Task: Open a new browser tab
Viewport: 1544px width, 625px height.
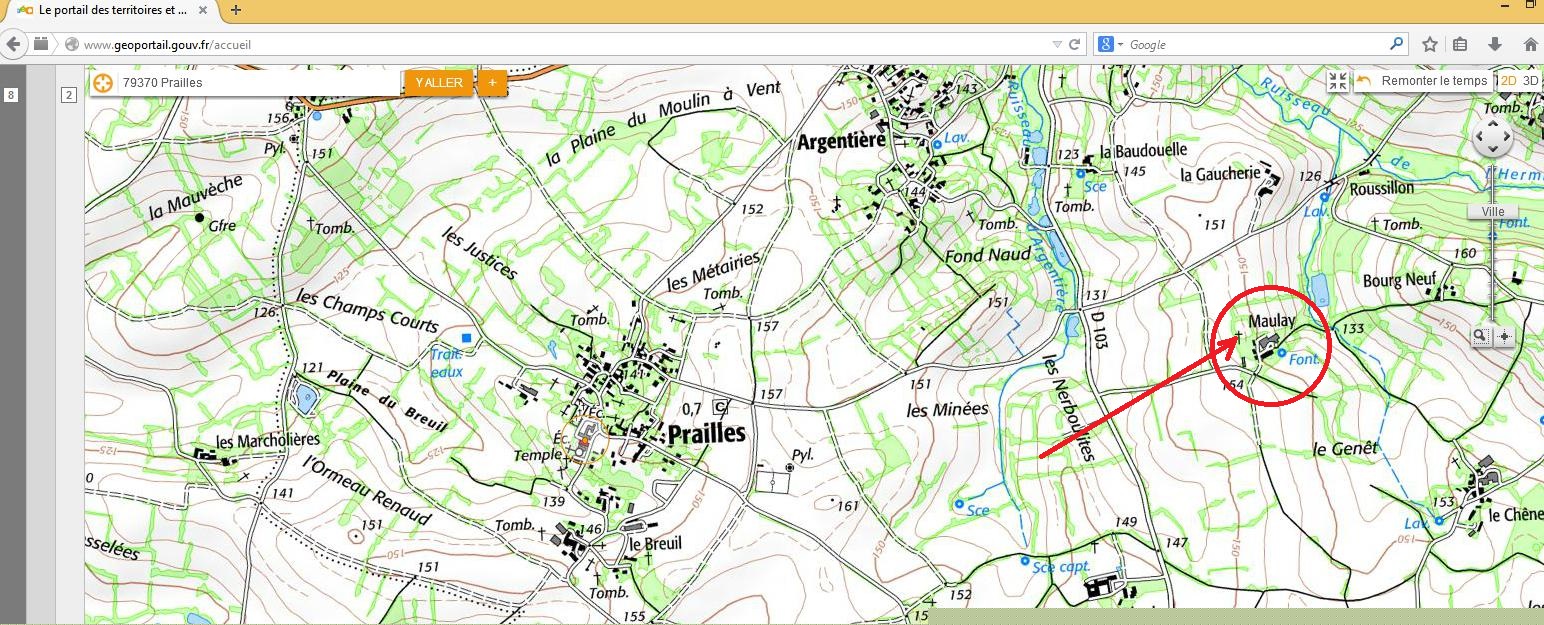Action: click(x=236, y=10)
